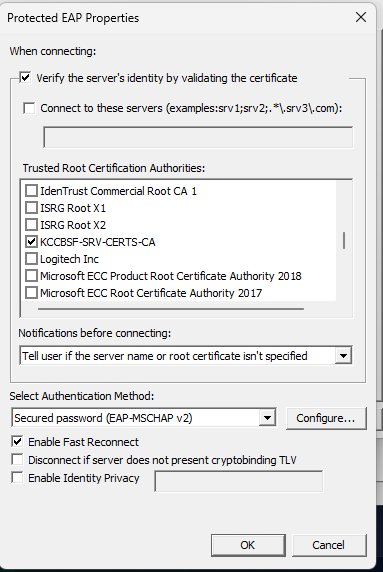Click the certificate list horizontal scrollbar
The width and height of the screenshot is (383, 572).
point(171,309)
